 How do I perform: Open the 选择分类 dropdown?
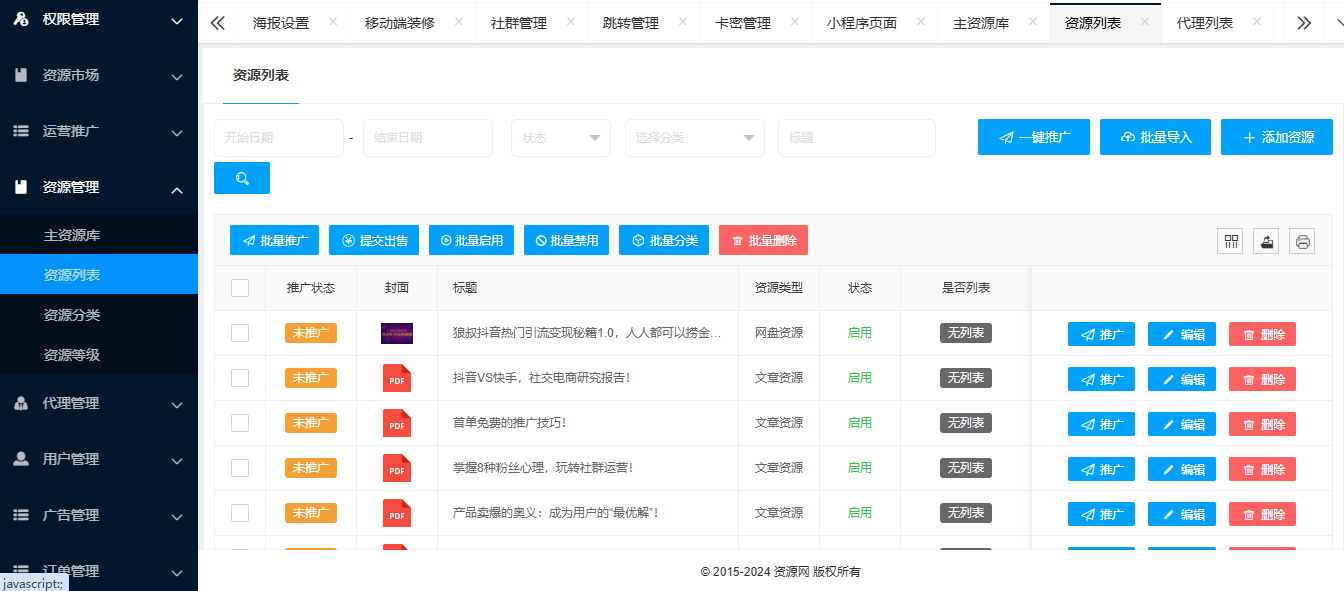point(695,138)
